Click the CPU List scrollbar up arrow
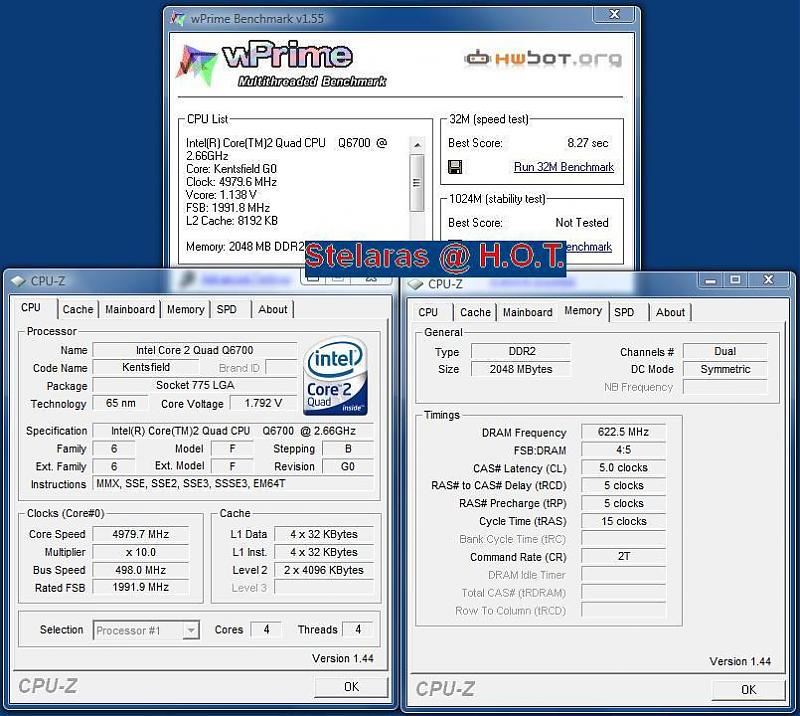800x716 pixels. (417, 145)
